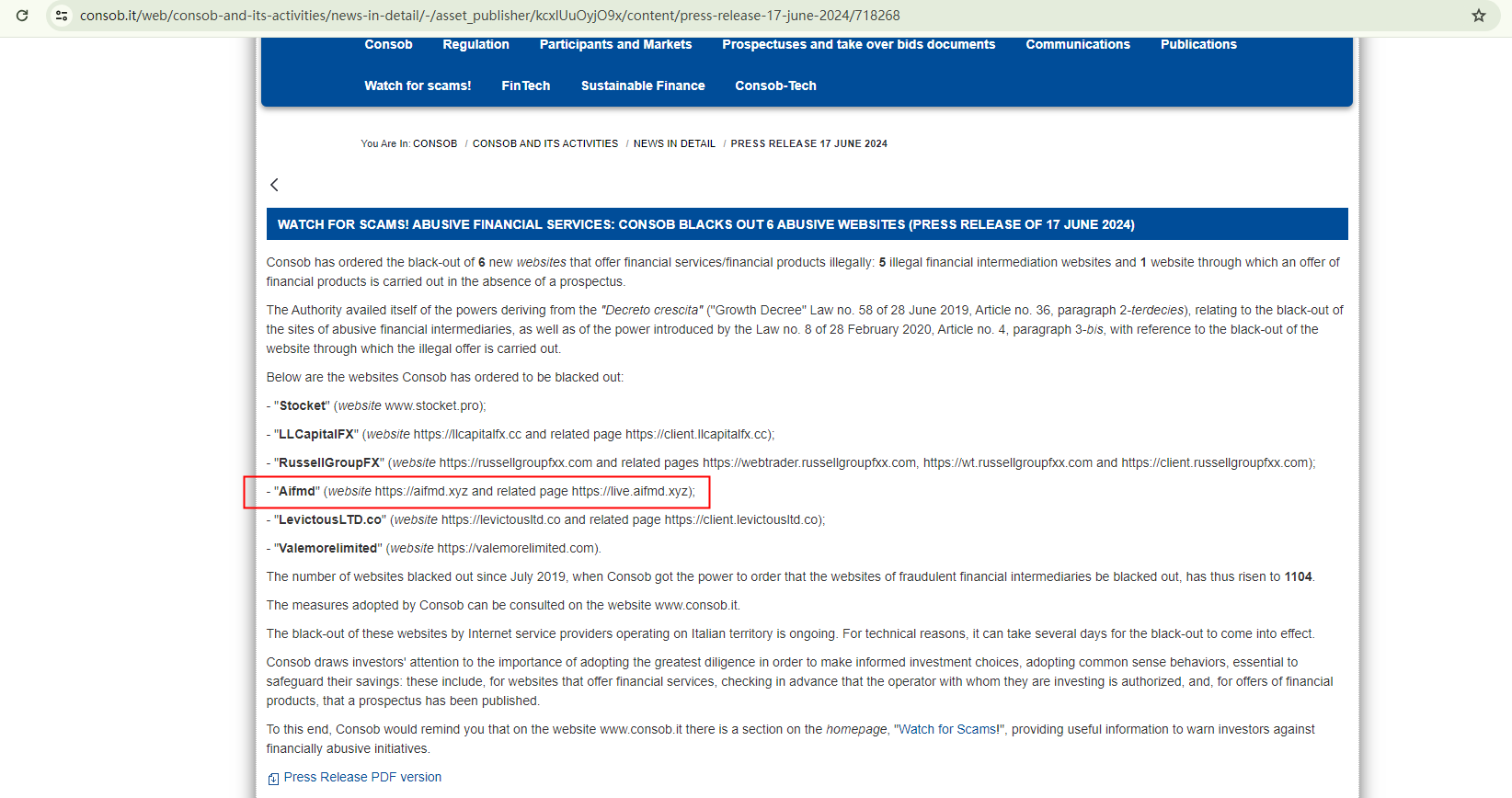Image resolution: width=1512 pixels, height=798 pixels.
Task: Click the browser address bar URL
Action: (490, 16)
